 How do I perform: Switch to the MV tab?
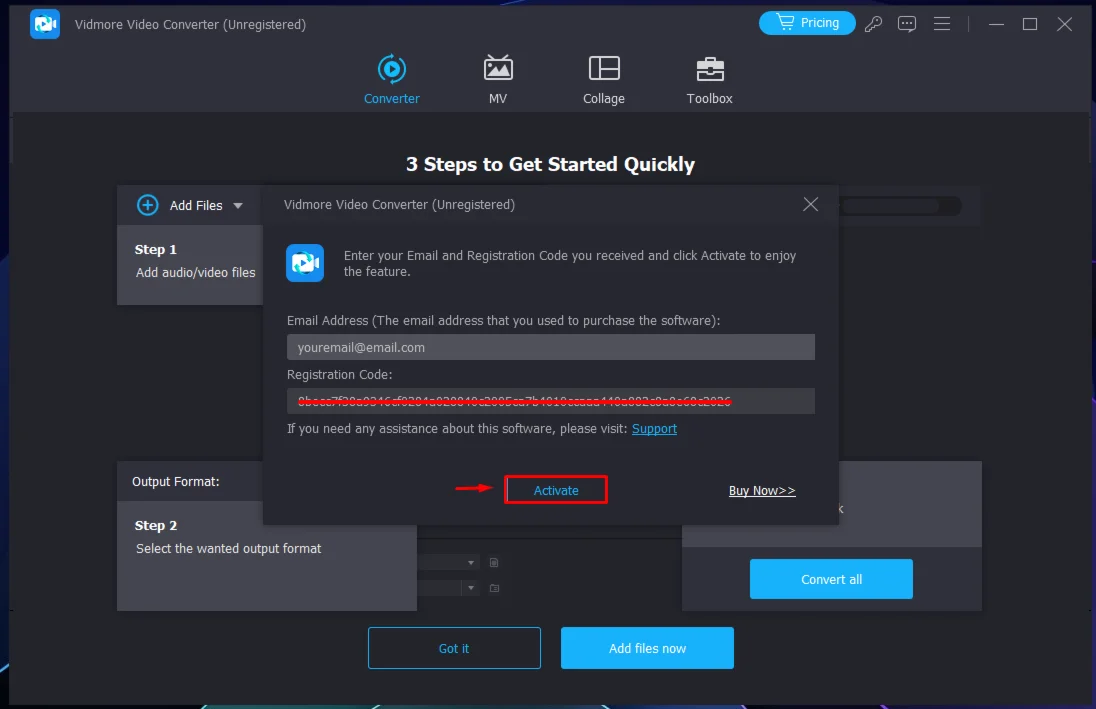point(498,80)
